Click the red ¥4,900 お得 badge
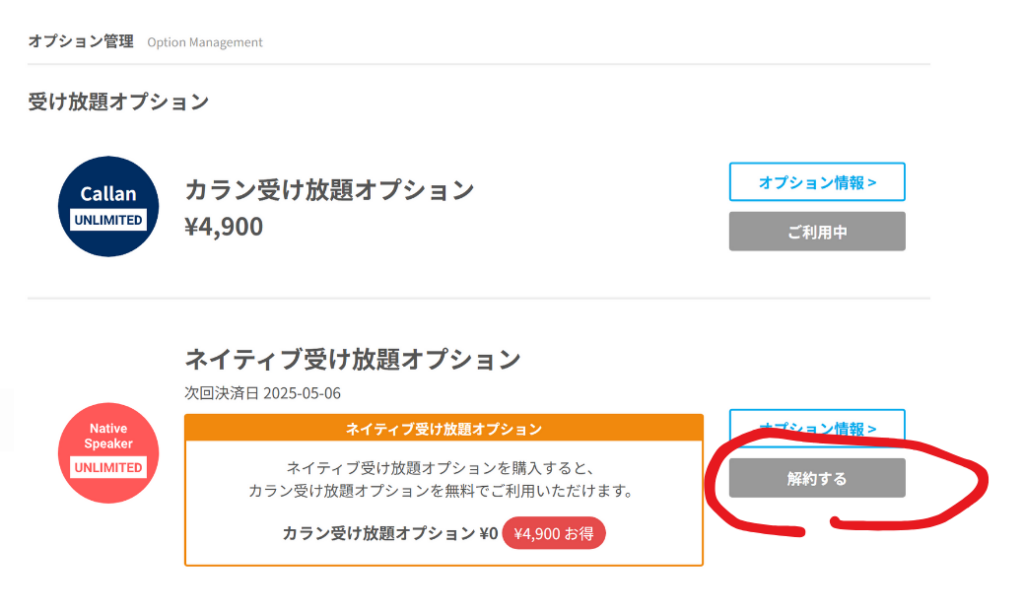Screen dimensions: 1024x613 point(554,533)
